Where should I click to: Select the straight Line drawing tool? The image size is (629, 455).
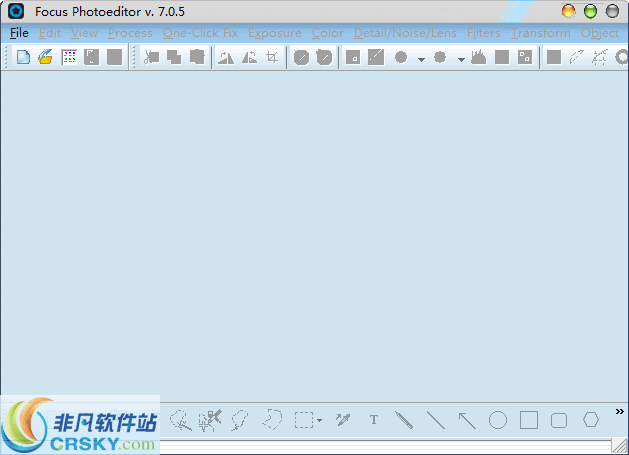point(436,420)
